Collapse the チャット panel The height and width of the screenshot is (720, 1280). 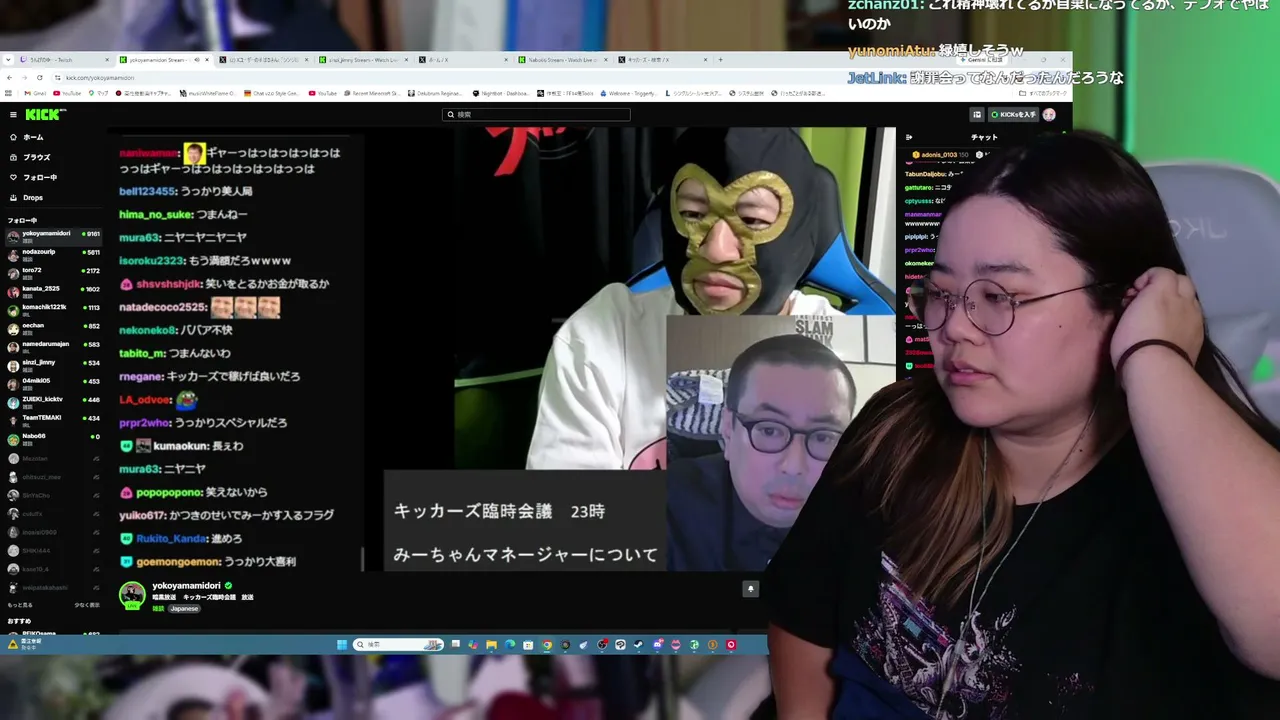point(909,137)
